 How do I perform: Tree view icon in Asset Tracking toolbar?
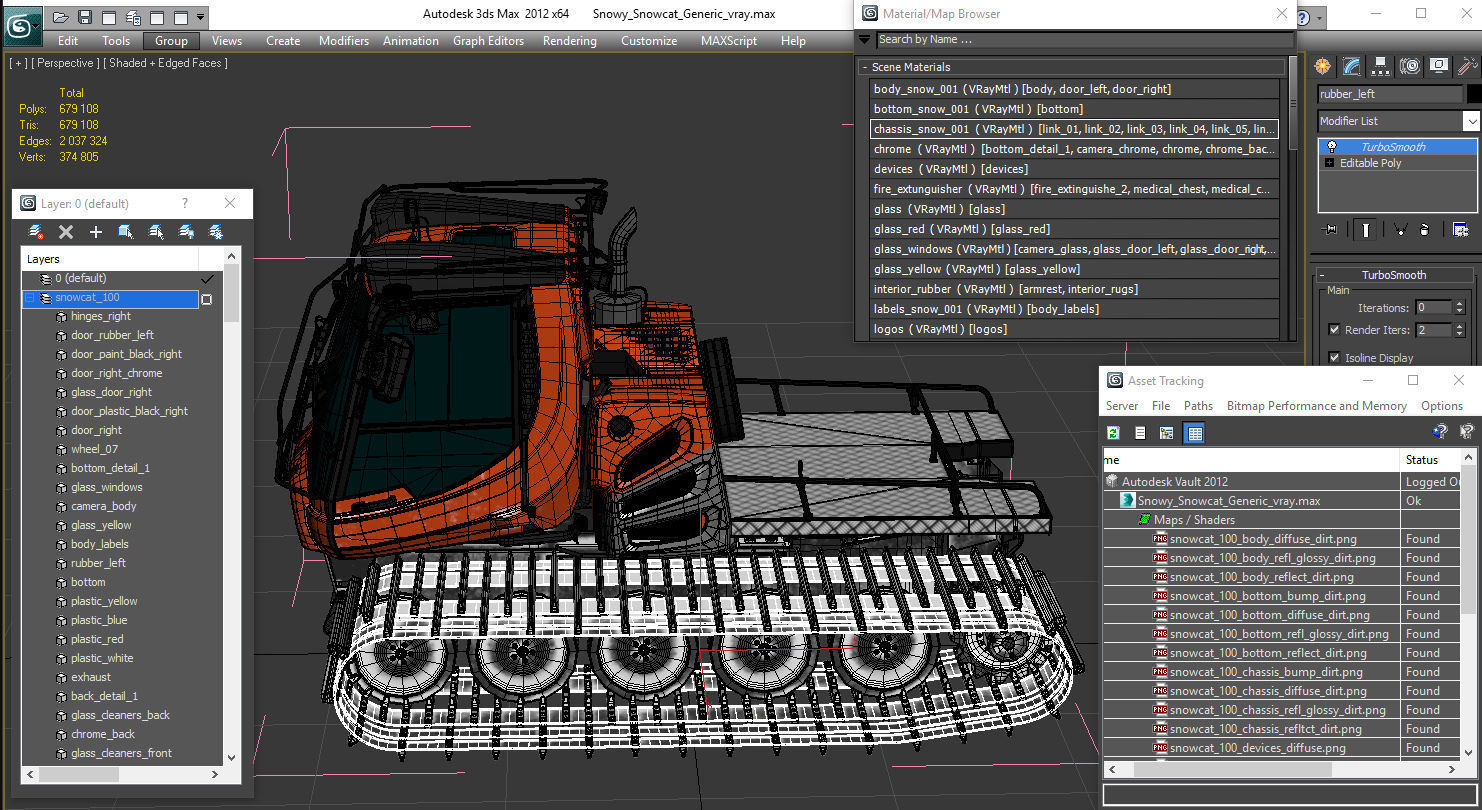pyautogui.click(x=1166, y=432)
